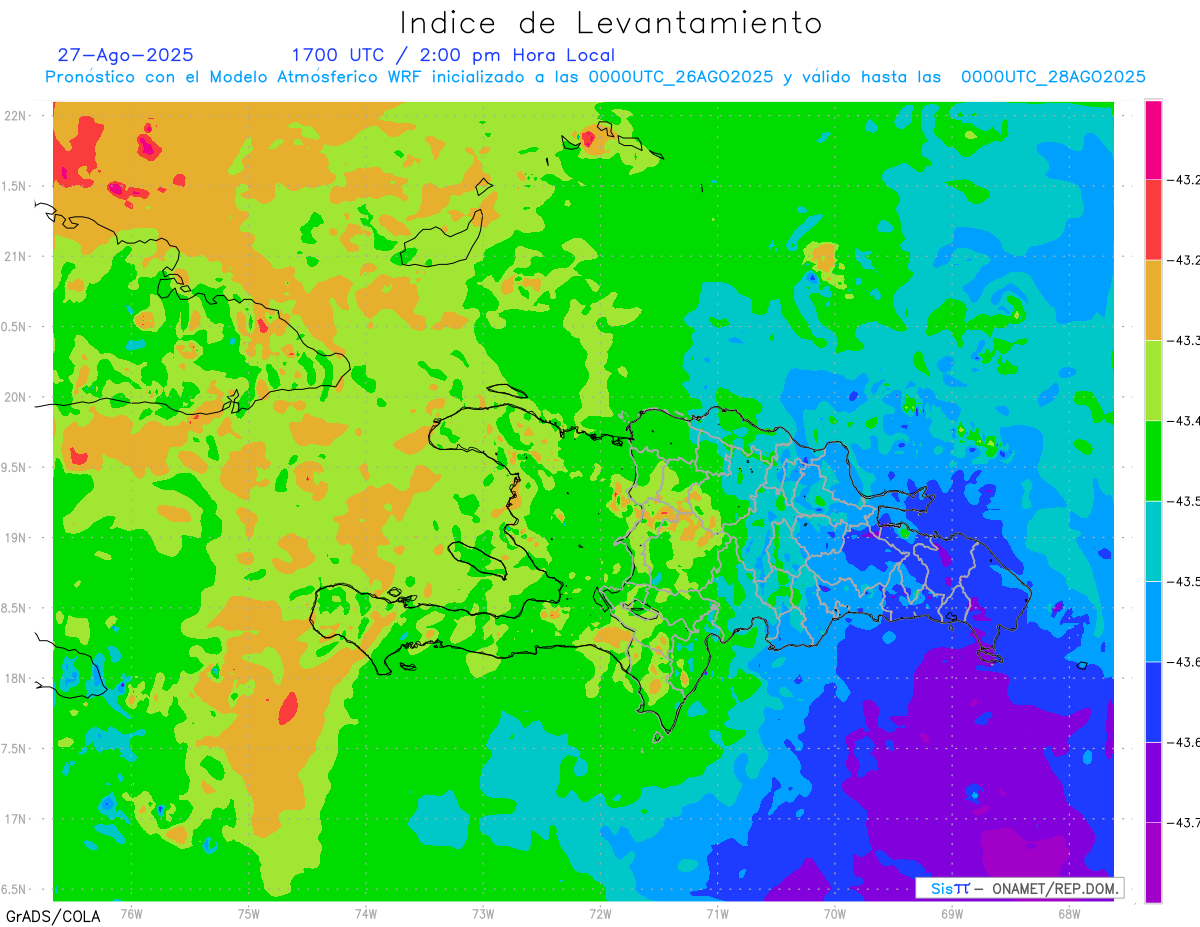Click the "6.5N" latitude axis label

15,889
